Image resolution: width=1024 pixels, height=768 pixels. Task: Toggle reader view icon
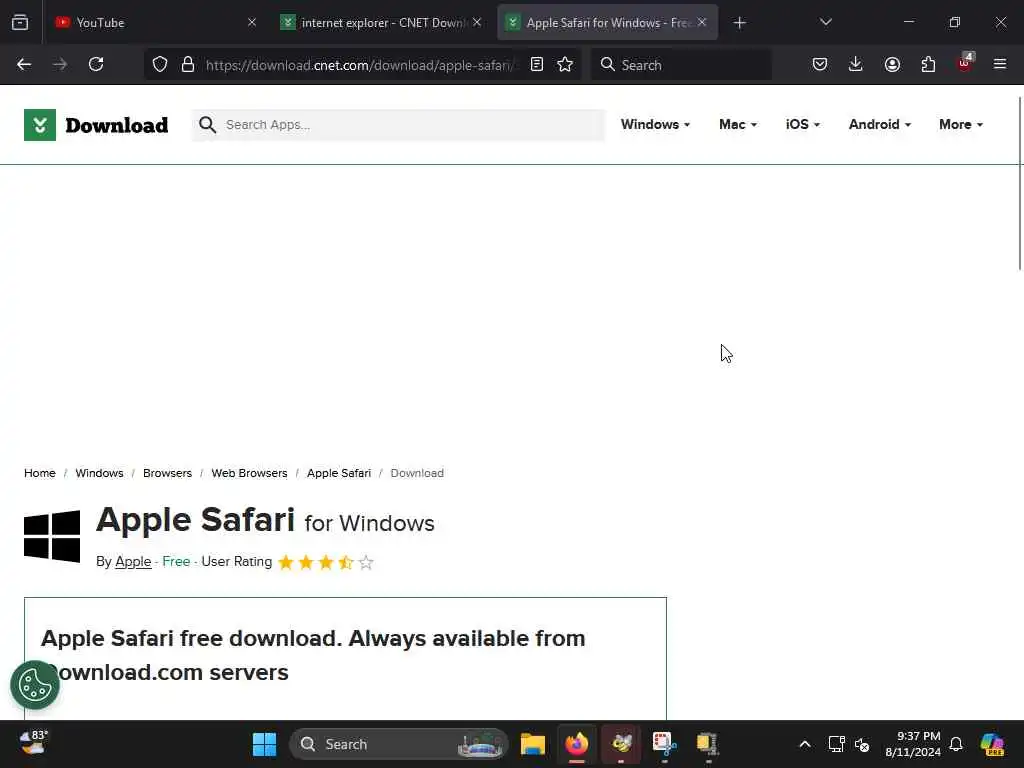coord(537,65)
